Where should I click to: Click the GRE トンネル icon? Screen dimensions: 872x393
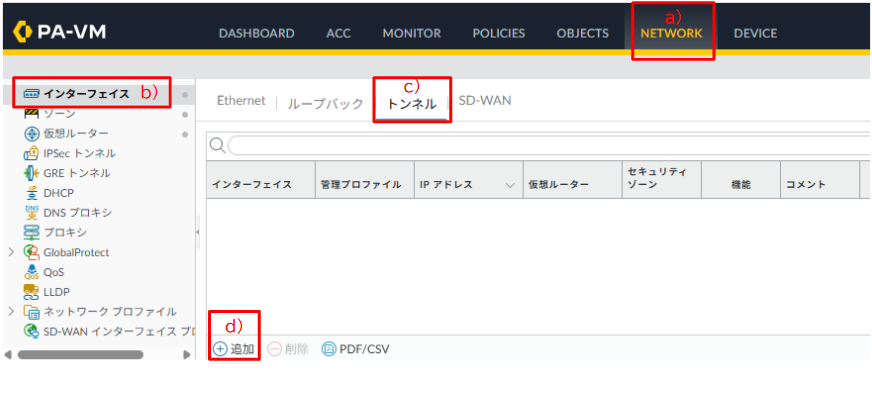click(31, 173)
